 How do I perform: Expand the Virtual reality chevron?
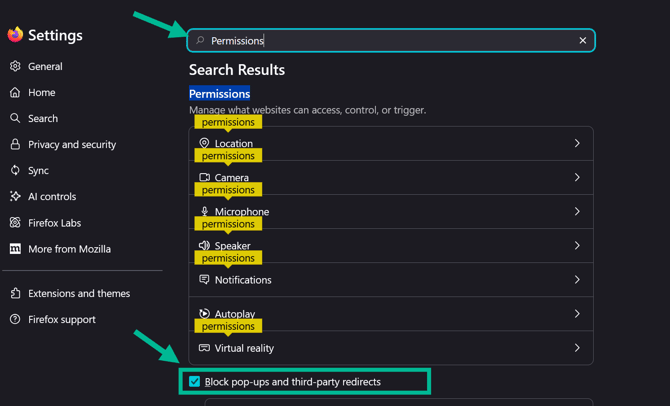(x=577, y=348)
